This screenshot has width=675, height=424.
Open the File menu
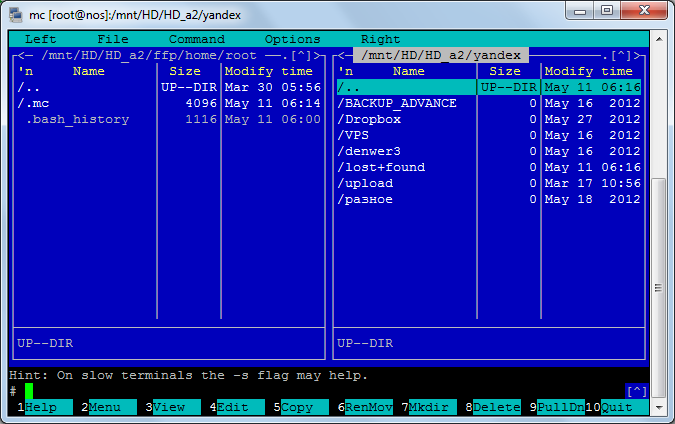pos(113,39)
